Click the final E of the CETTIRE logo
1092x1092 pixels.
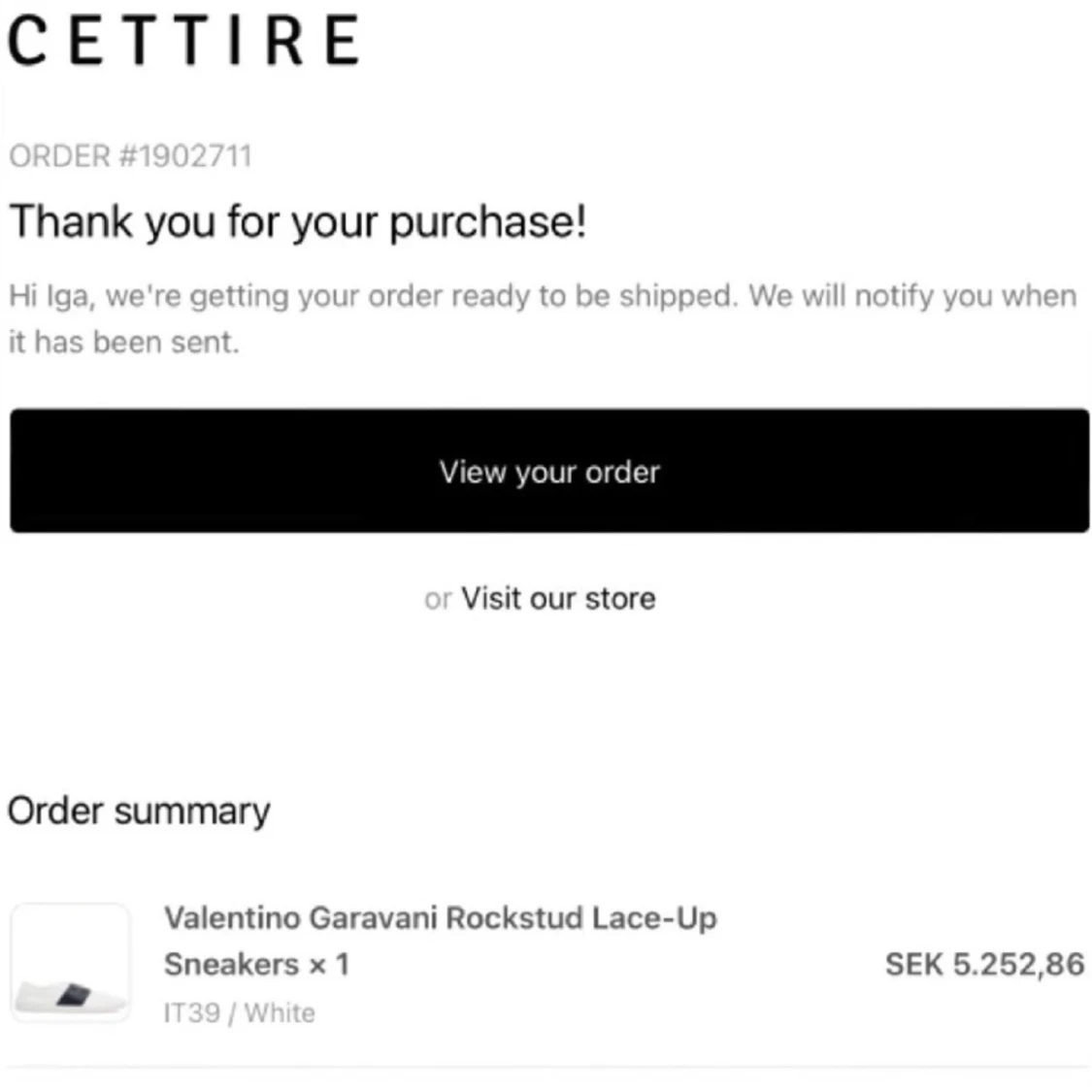click(x=342, y=41)
